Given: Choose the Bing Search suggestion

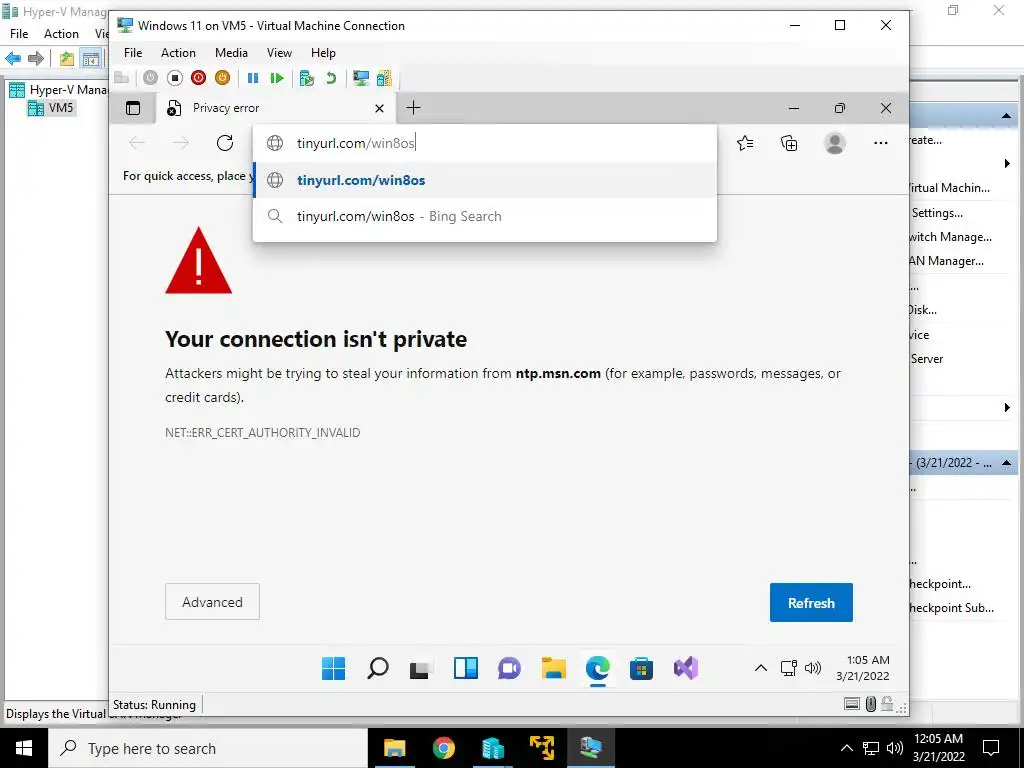Looking at the screenshot, I should click(485, 216).
